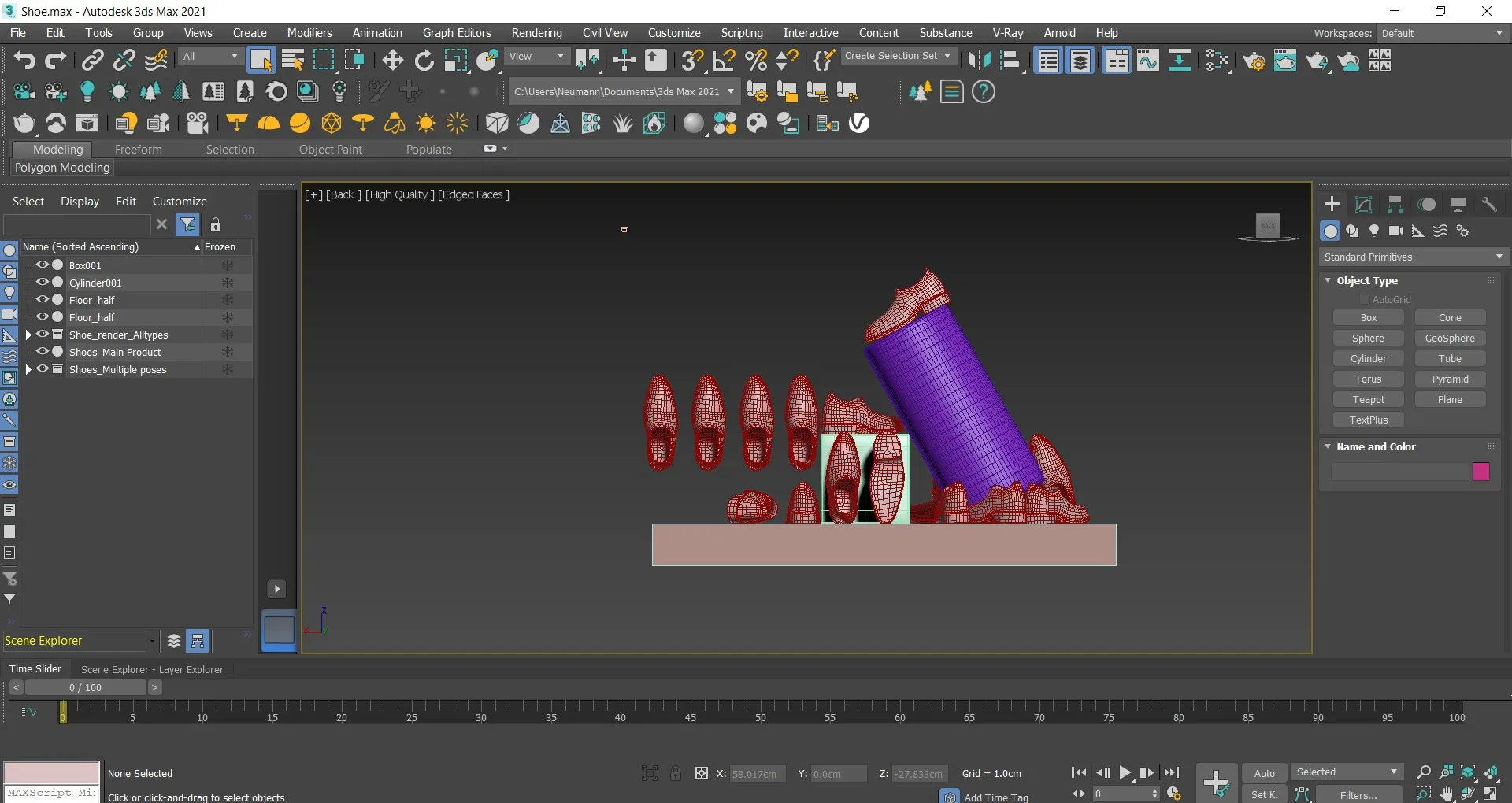Open the V-Ray menu

(1007, 33)
